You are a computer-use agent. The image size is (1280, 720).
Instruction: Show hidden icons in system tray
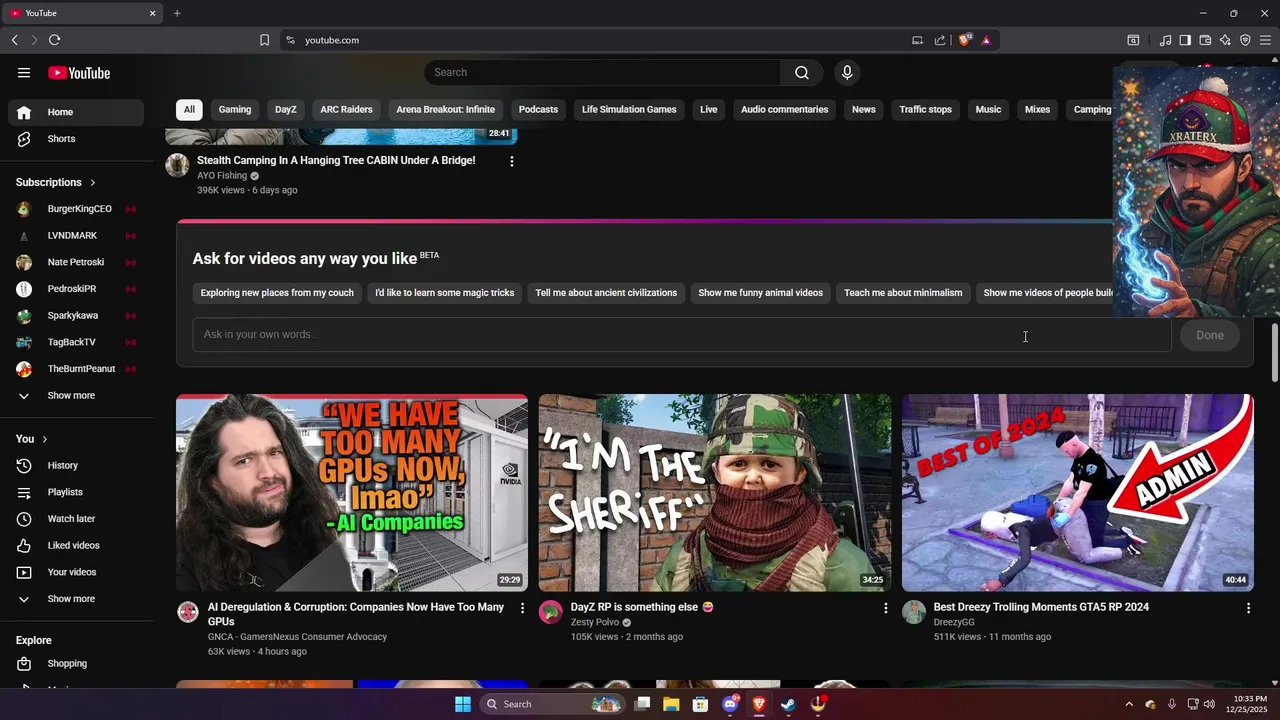coord(1129,704)
